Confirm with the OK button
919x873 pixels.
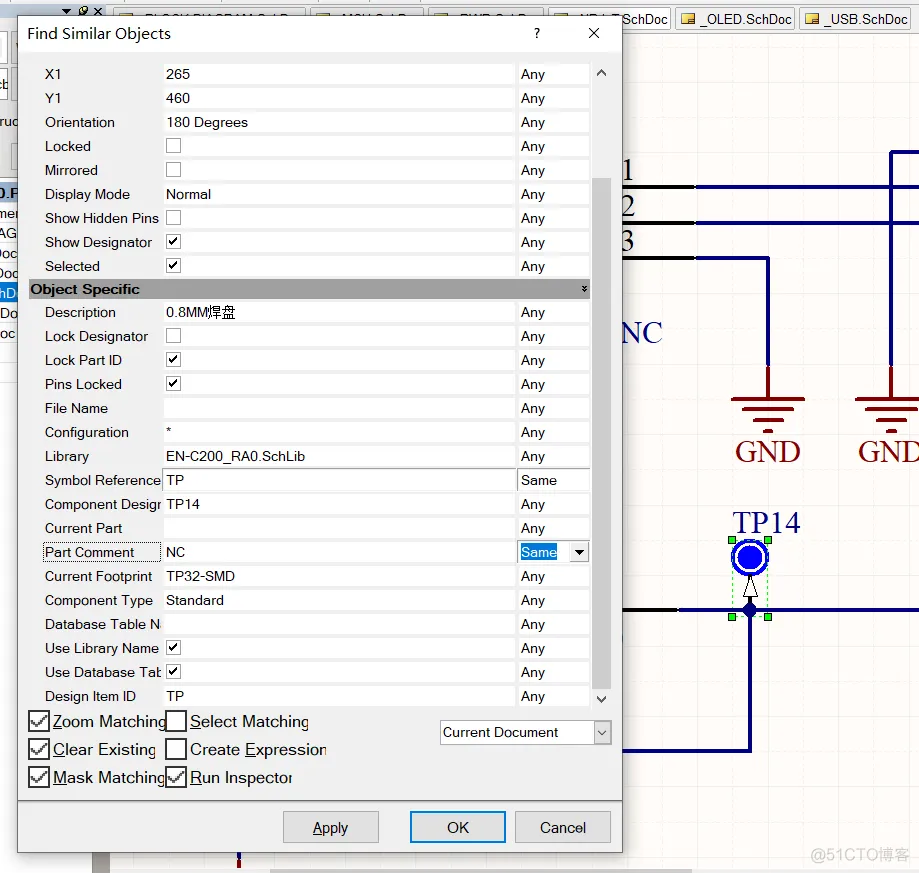tap(458, 827)
